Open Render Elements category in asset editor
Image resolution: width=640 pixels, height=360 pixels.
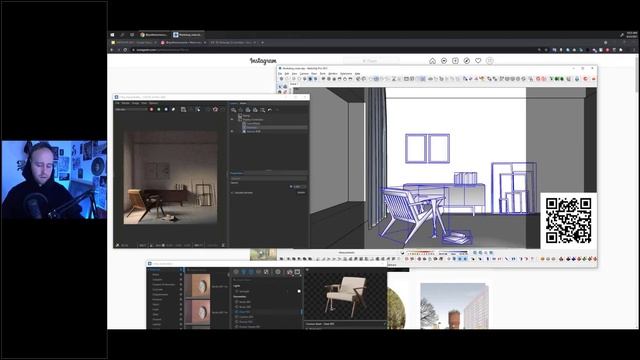(x=259, y=272)
